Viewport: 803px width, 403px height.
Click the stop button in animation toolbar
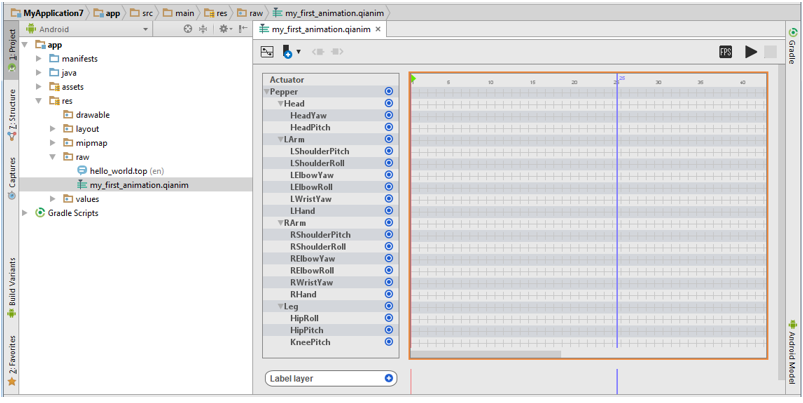tap(770, 52)
